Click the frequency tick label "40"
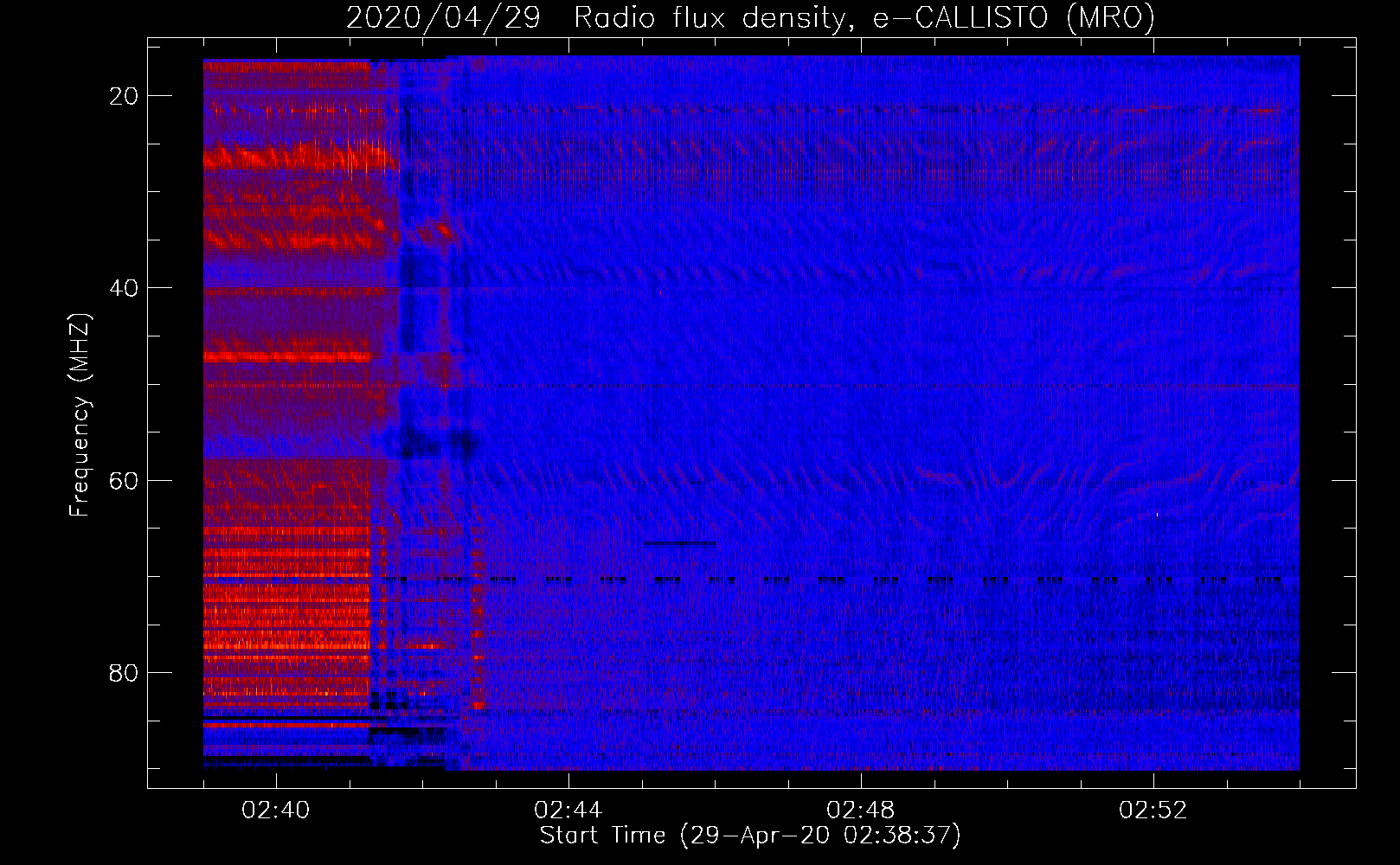The height and width of the screenshot is (865, 1400). (x=124, y=288)
